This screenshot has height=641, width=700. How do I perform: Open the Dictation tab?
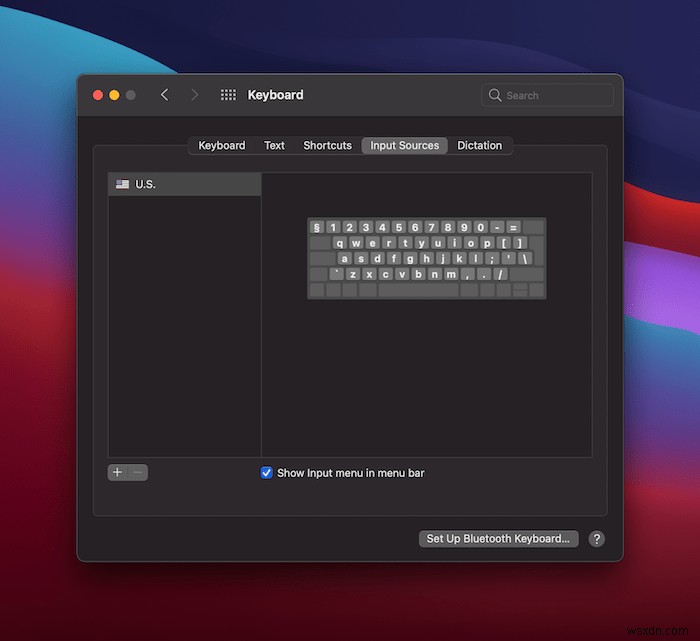coord(479,146)
